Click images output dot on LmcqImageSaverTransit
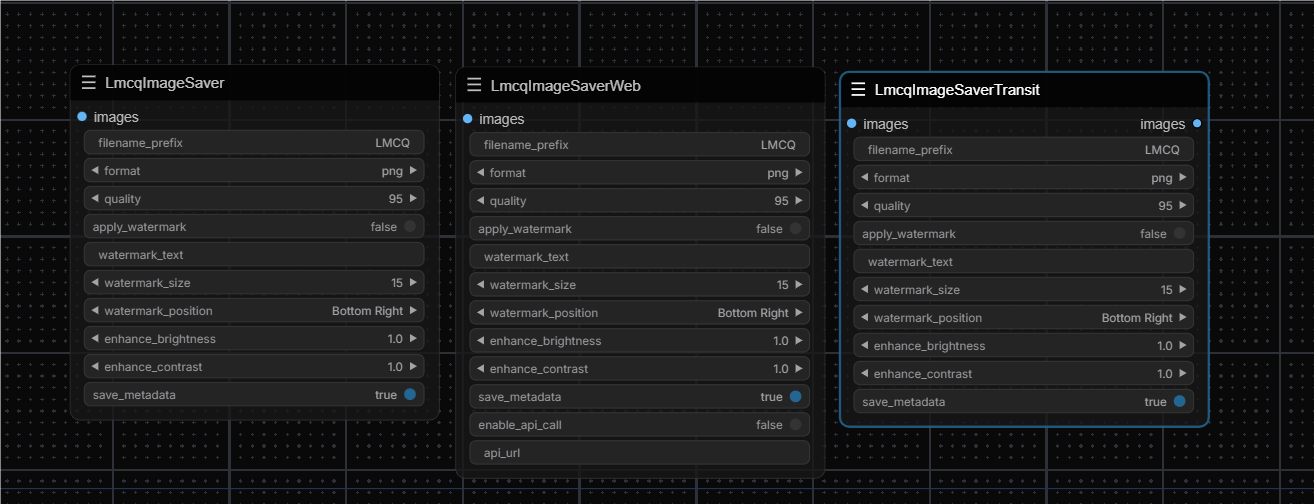This screenshot has height=504, width=1314. click(1197, 123)
